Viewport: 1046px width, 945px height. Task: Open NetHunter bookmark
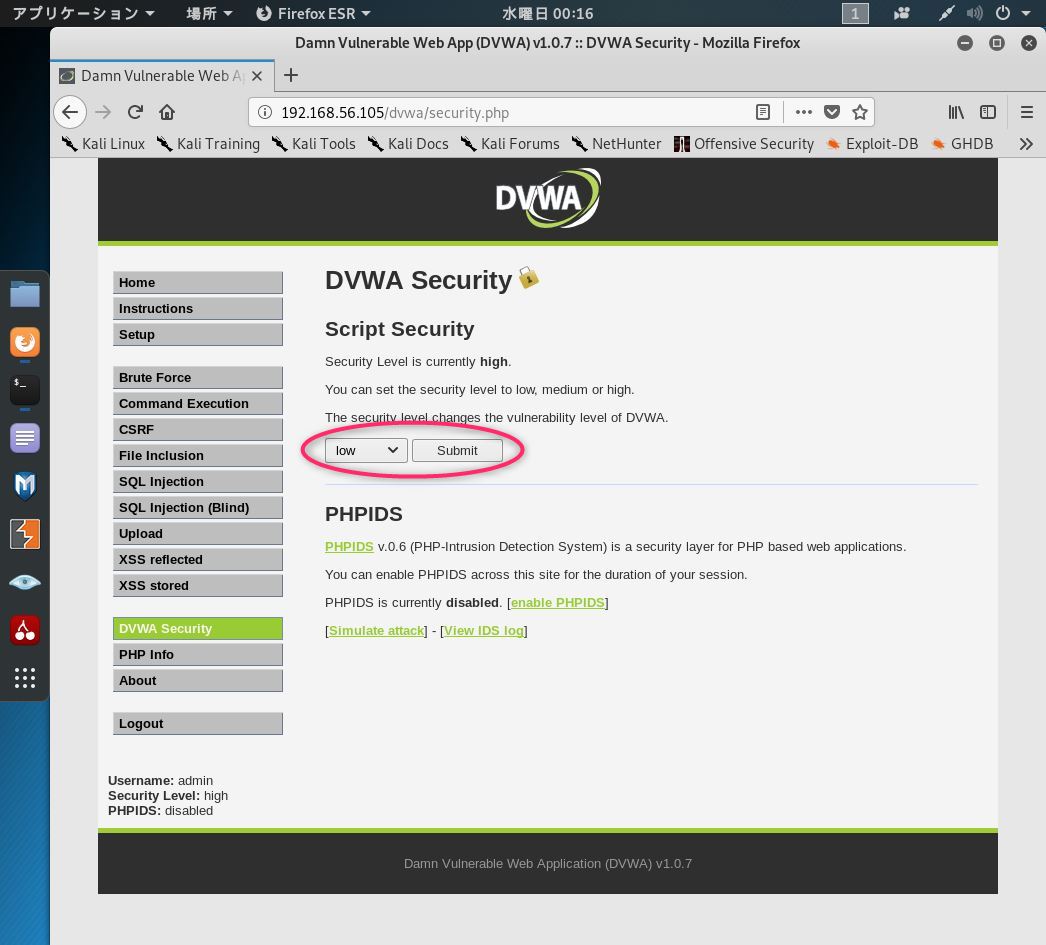point(616,144)
